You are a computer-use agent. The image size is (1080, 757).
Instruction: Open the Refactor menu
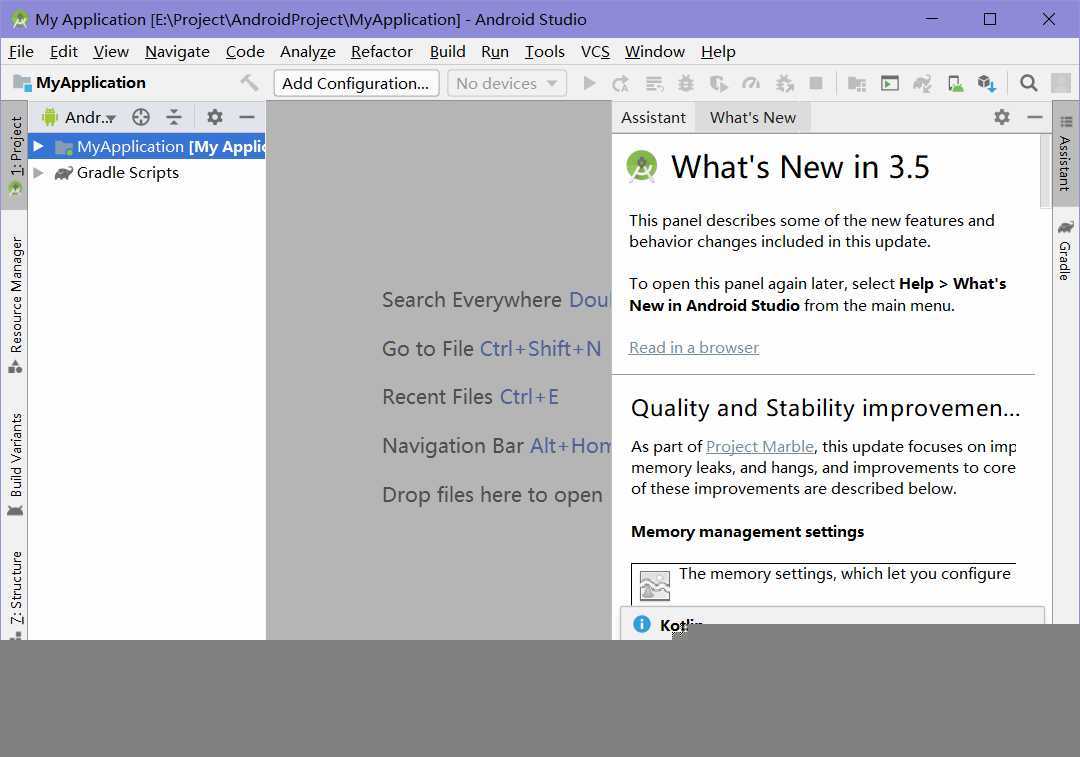pos(382,52)
